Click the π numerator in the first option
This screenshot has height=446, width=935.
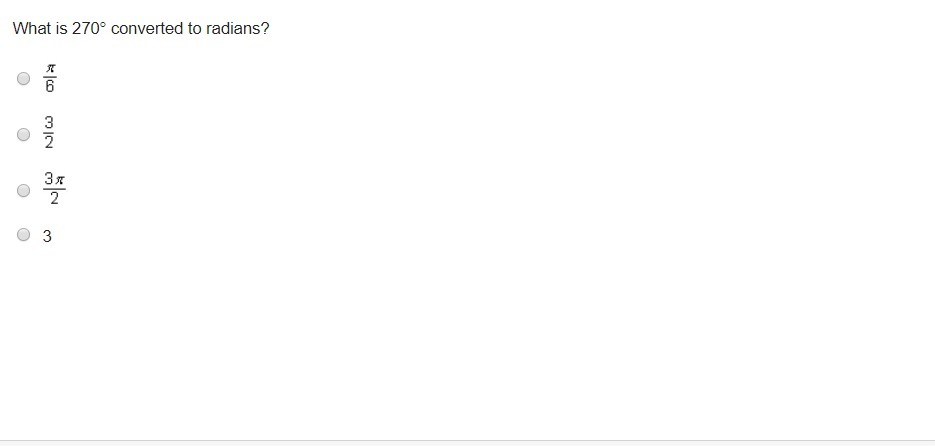50,69
